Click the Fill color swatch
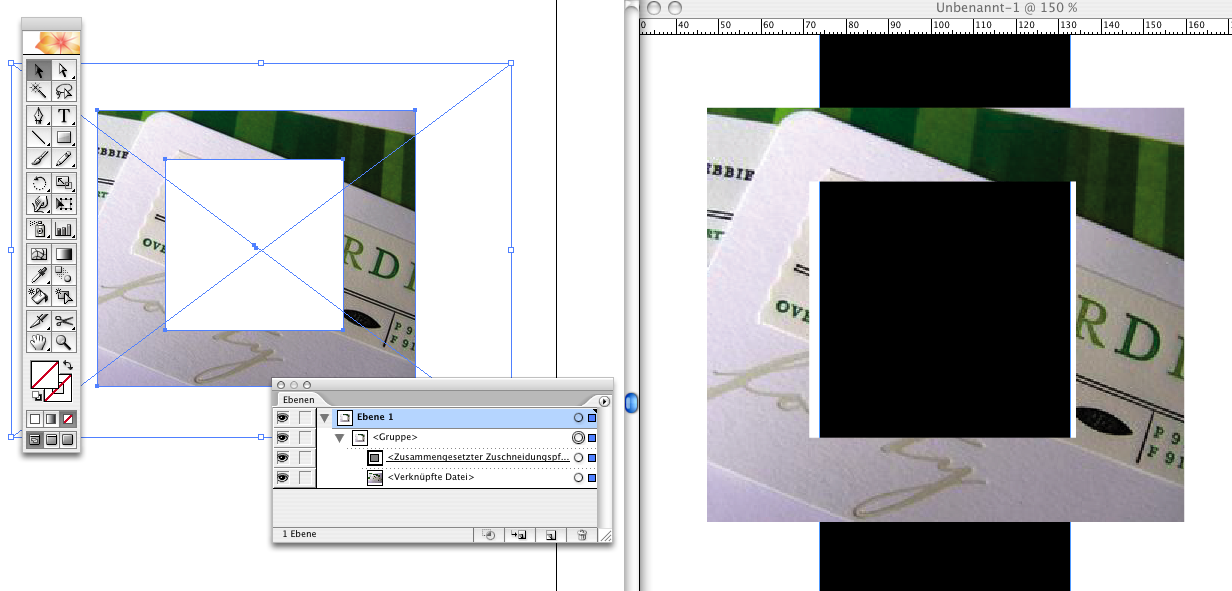Image resolution: width=1232 pixels, height=591 pixels. [43, 375]
